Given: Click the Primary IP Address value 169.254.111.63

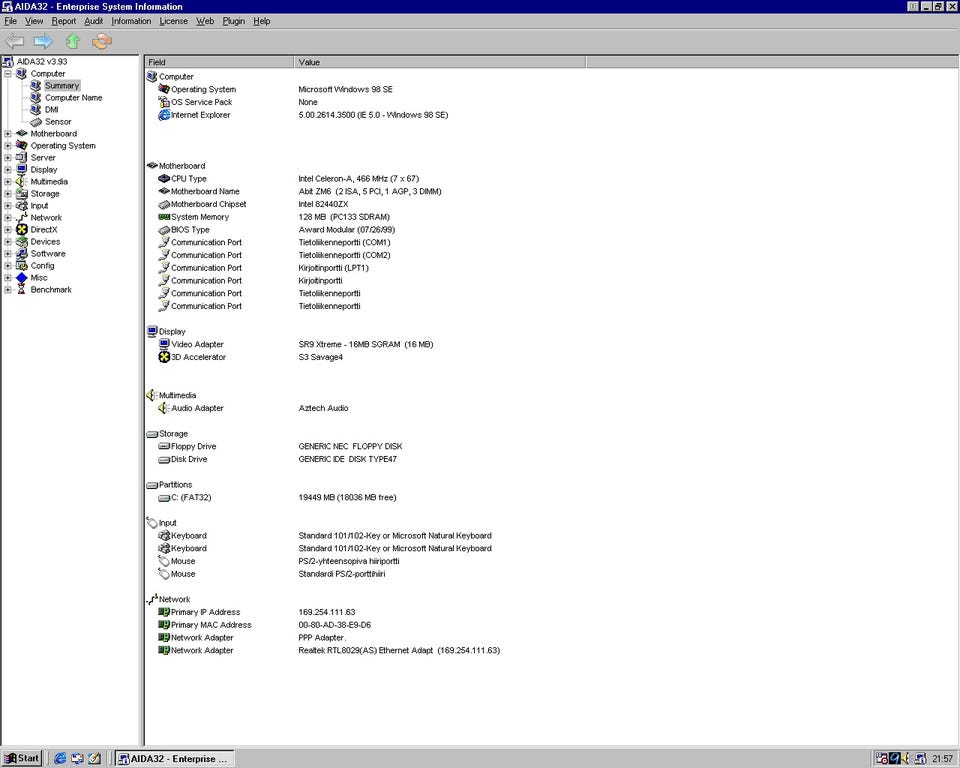Looking at the screenshot, I should click(326, 612).
